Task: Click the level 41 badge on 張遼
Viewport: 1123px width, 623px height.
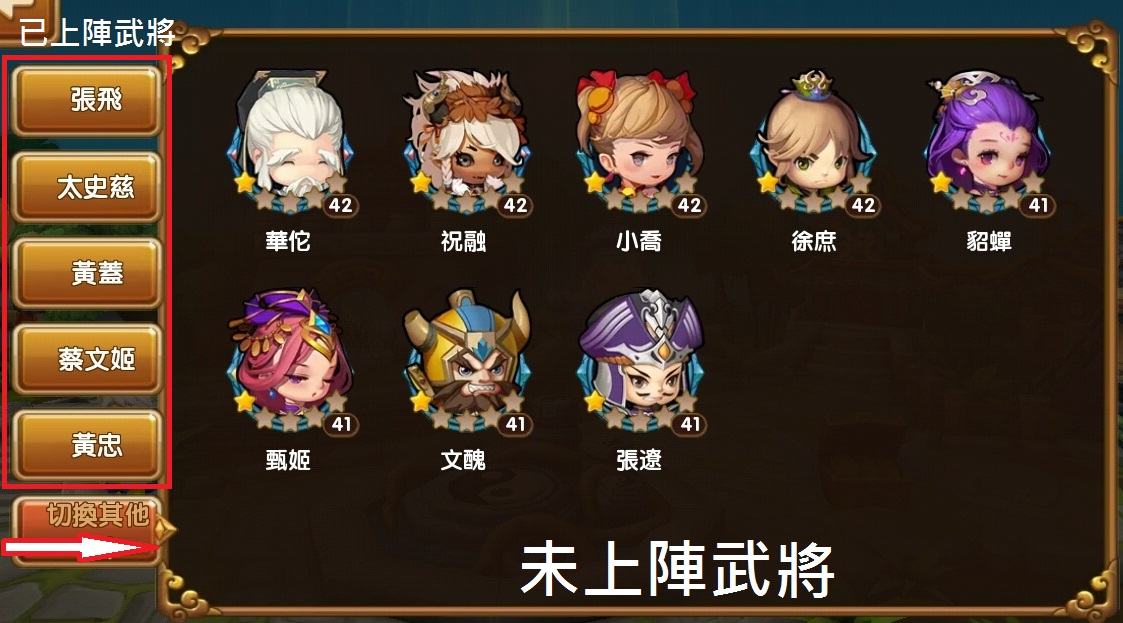Action: (690, 425)
